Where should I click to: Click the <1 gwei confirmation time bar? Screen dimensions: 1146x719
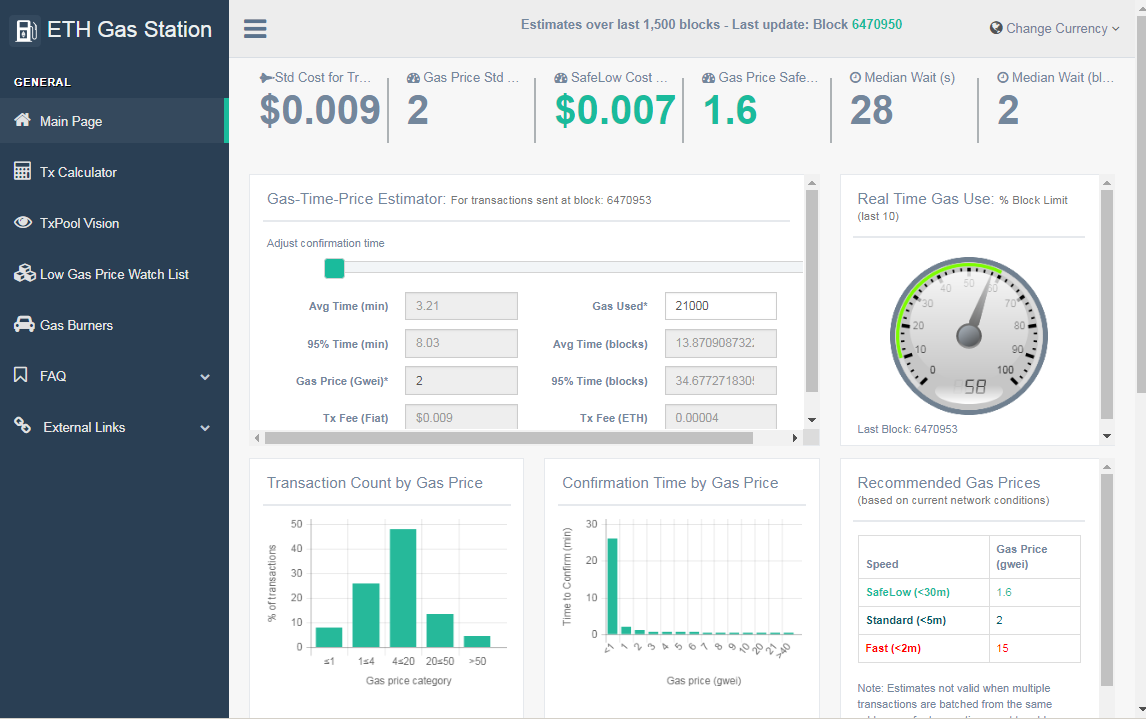click(x=612, y=586)
